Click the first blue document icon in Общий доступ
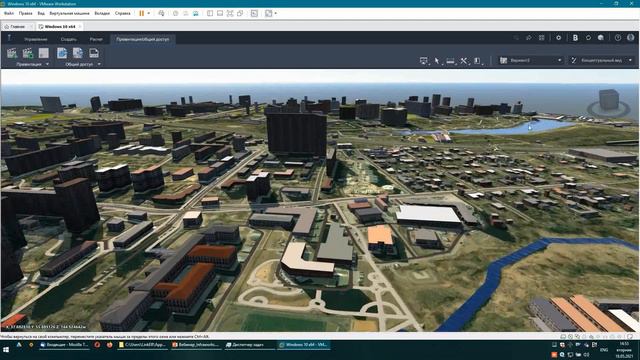The width and height of the screenshot is (640, 360). click(62, 53)
